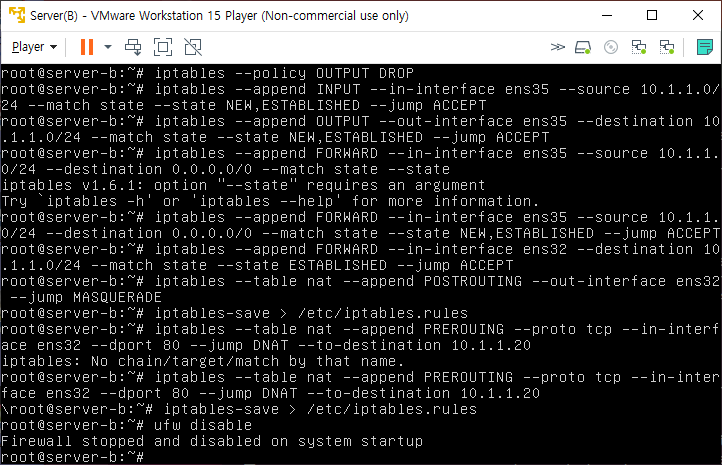
Task: Toggle Unity mode icon
Action: (x=193, y=47)
